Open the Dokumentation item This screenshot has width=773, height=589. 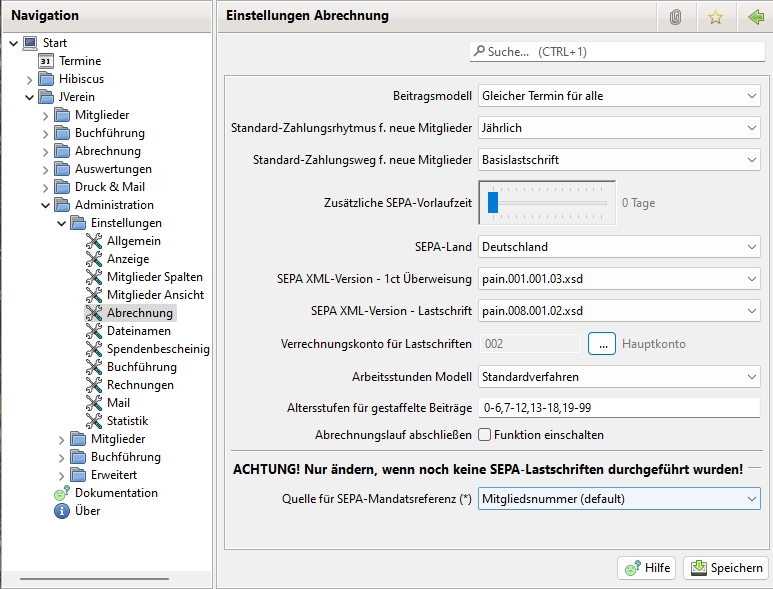click(x=115, y=493)
